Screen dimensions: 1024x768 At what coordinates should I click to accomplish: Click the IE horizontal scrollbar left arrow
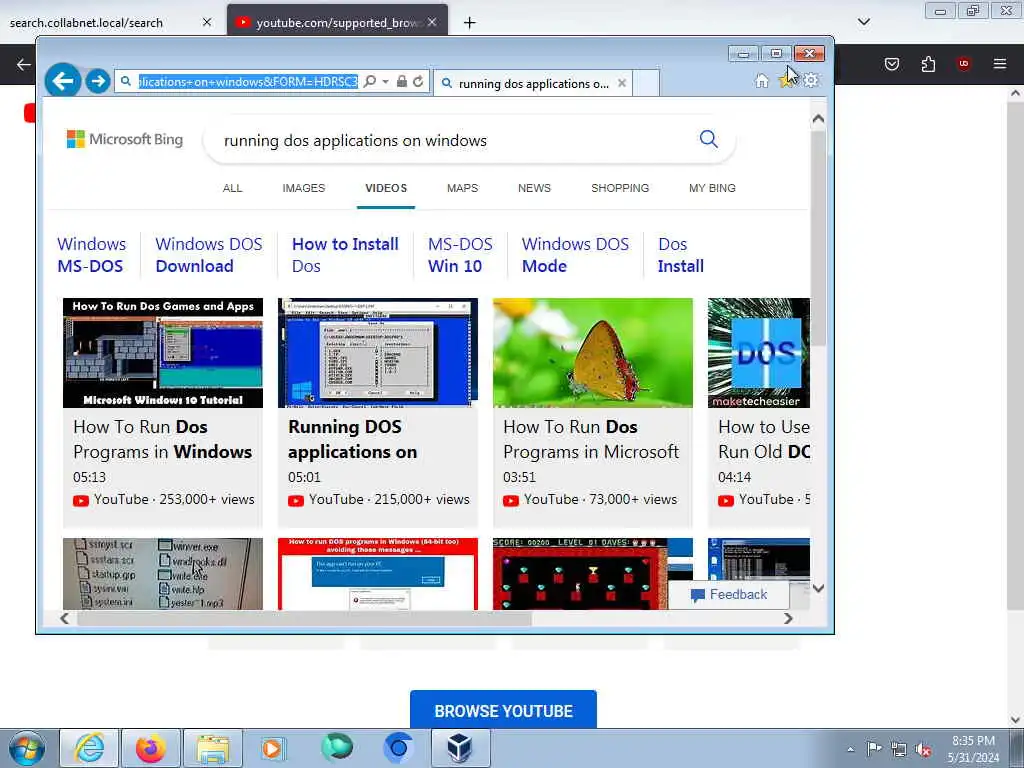click(x=65, y=618)
